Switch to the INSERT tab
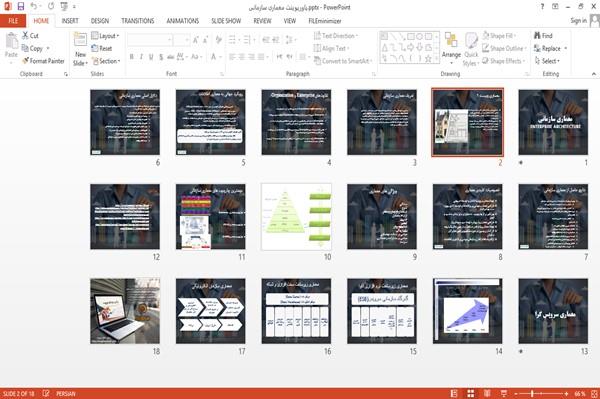Image resolution: width=600 pixels, height=399 pixels. [70, 21]
